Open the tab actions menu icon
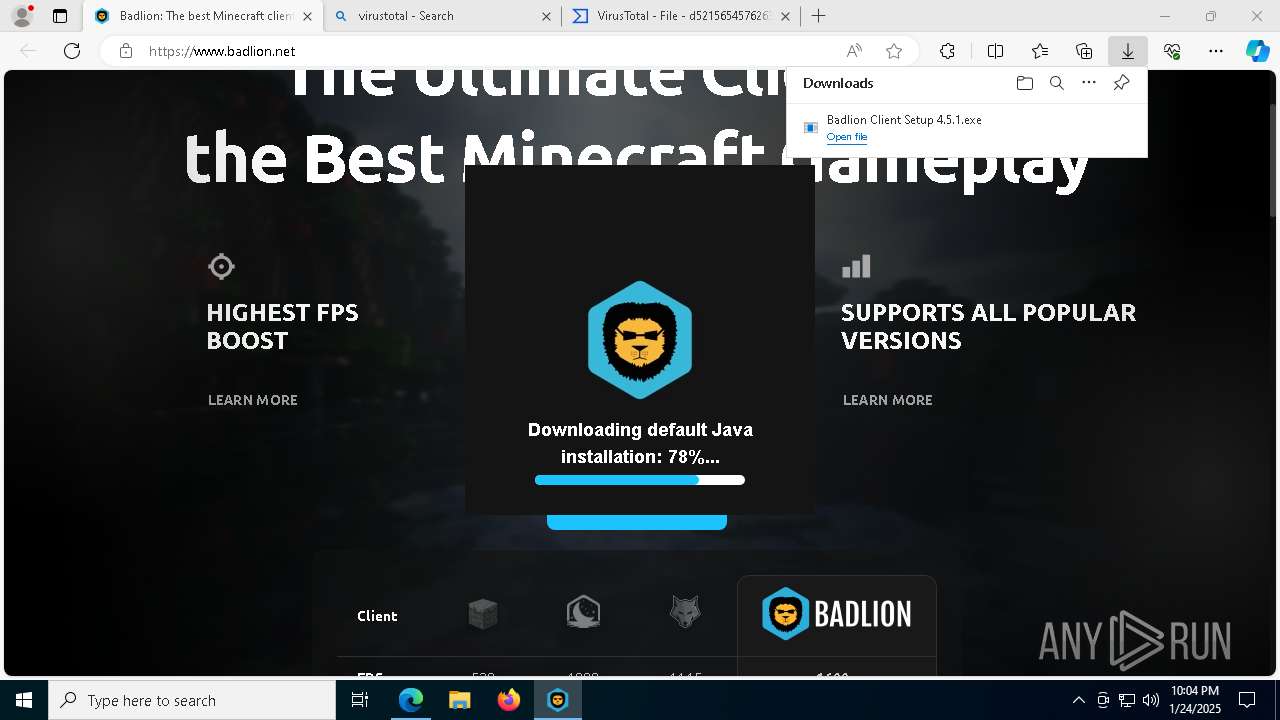Image resolution: width=1280 pixels, height=720 pixels. tap(60, 16)
